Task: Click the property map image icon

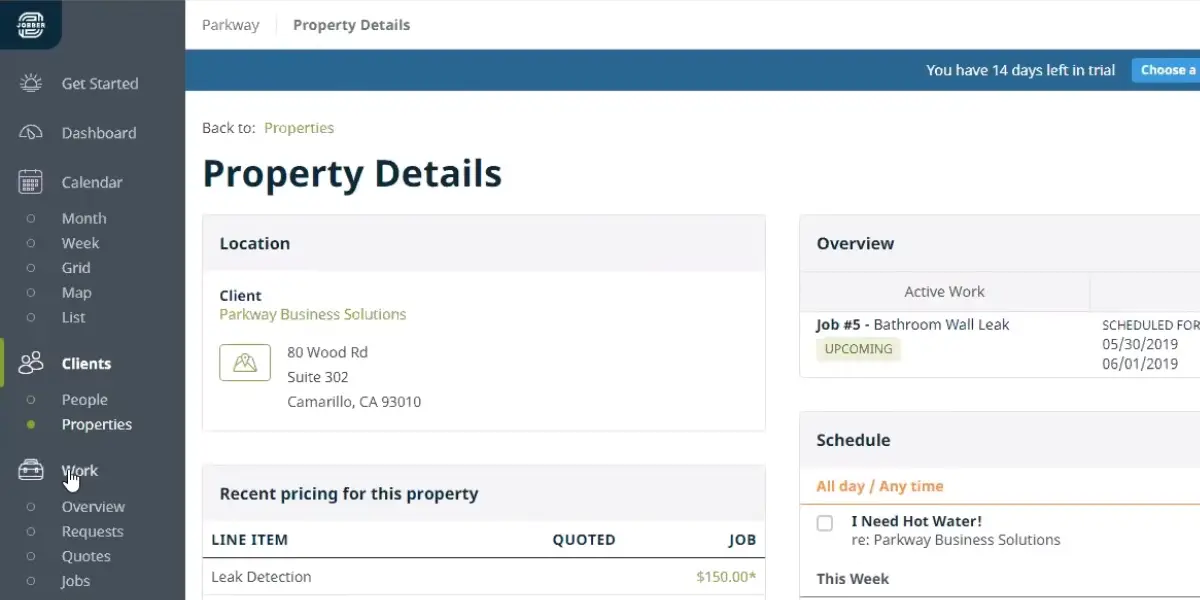Action: [245, 362]
